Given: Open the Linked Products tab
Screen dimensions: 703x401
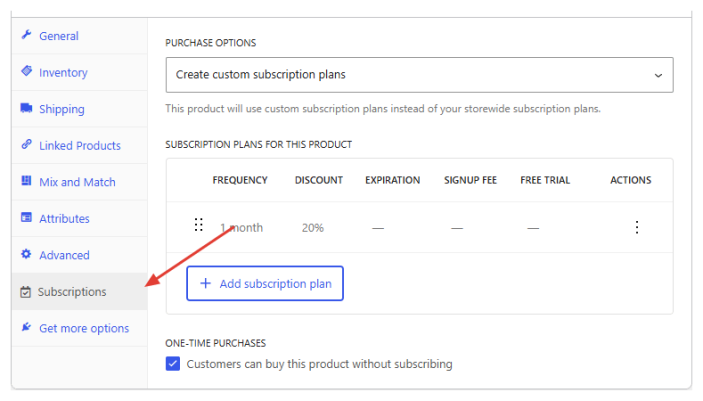Looking at the screenshot, I should point(79,145).
